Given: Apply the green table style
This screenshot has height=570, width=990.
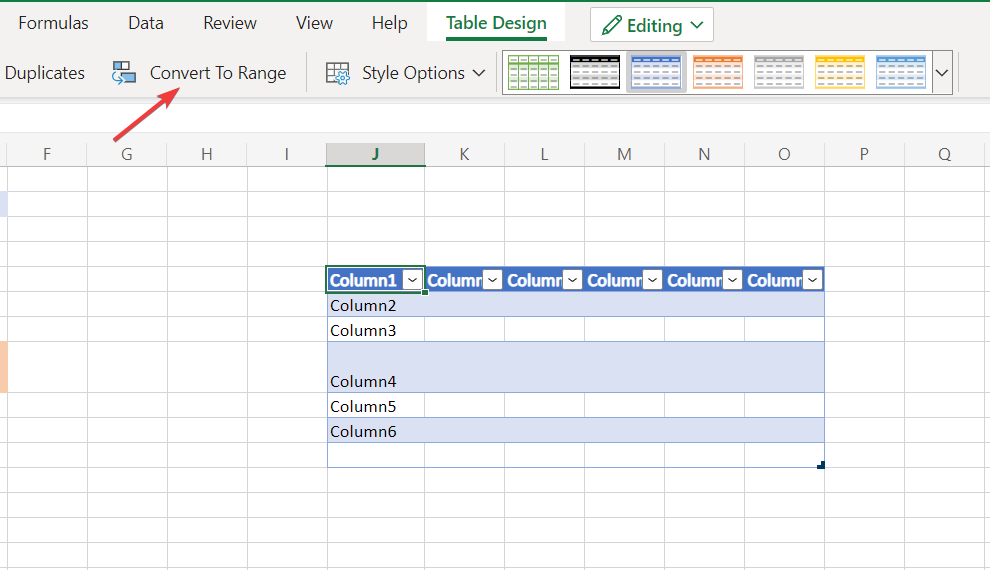Looking at the screenshot, I should tap(534, 73).
